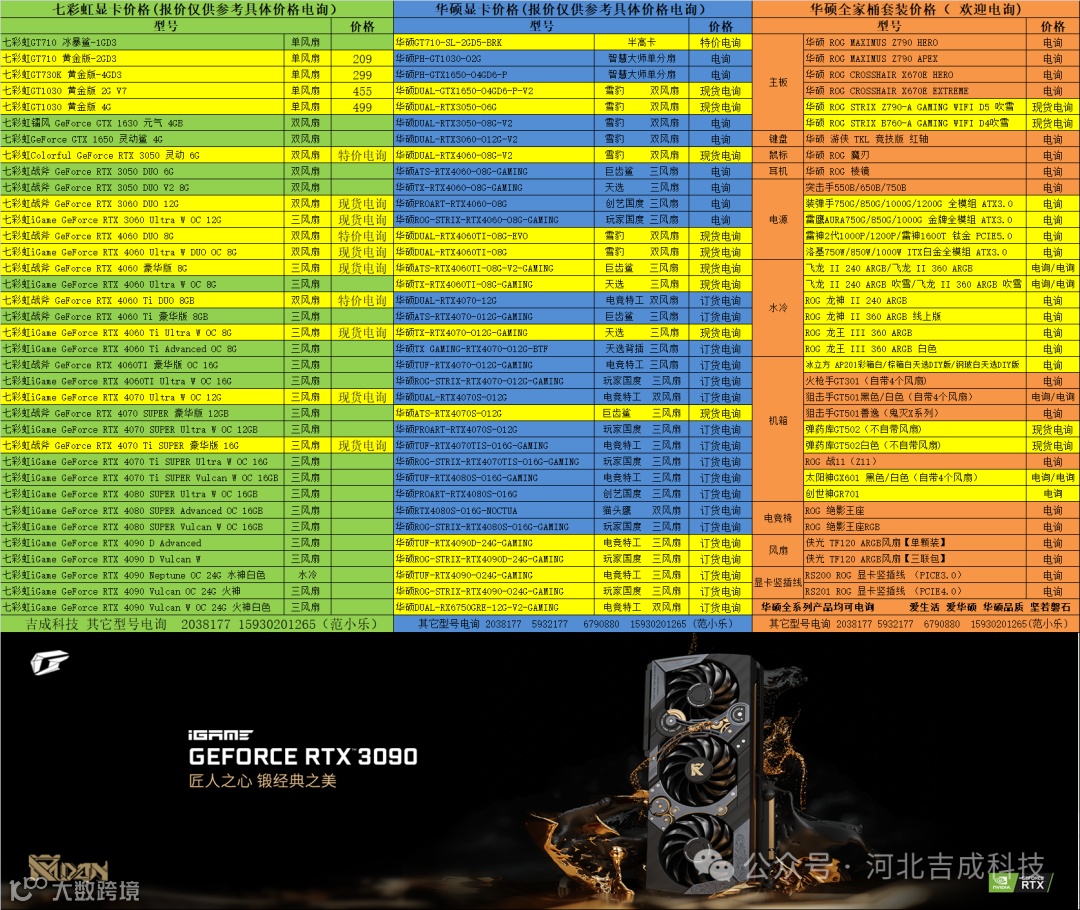This screenshot has width=1080, height=910.
Task: Click the NVIDIA RTX badge on the banner
Action: click(x=1020, y=882)
